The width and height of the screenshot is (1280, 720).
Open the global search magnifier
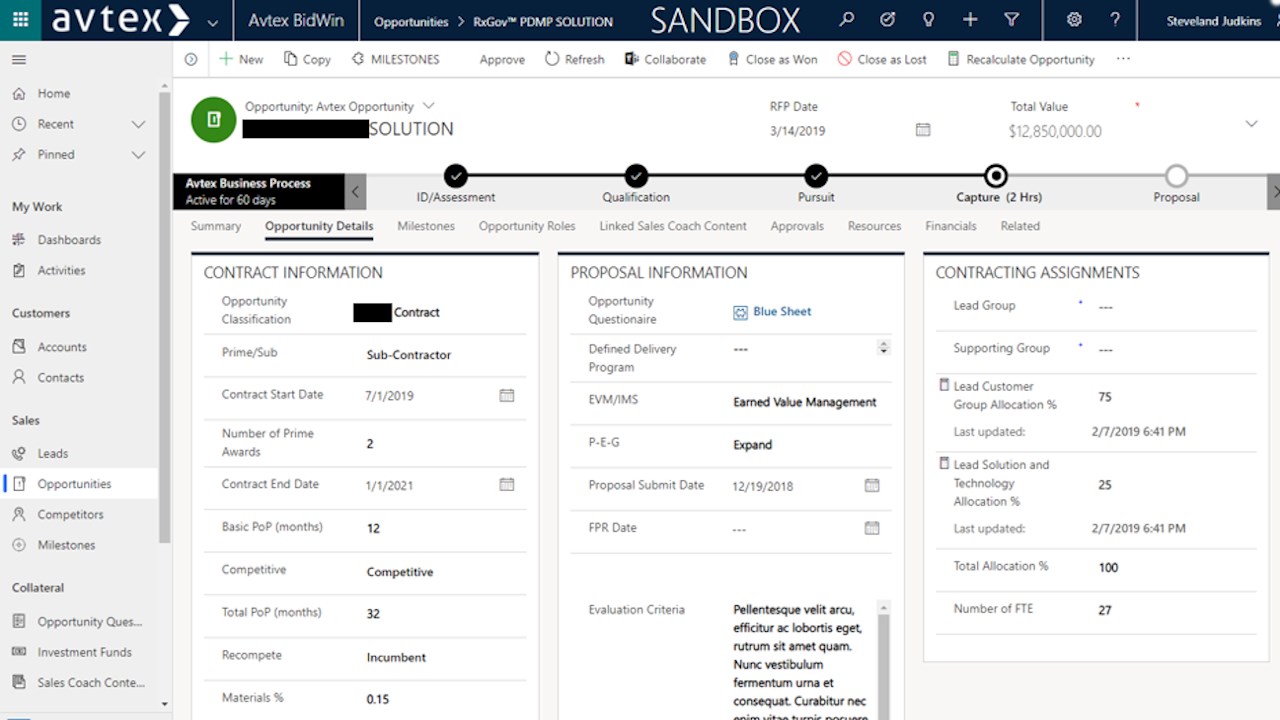pyautogui.click(x=845, y=19)
